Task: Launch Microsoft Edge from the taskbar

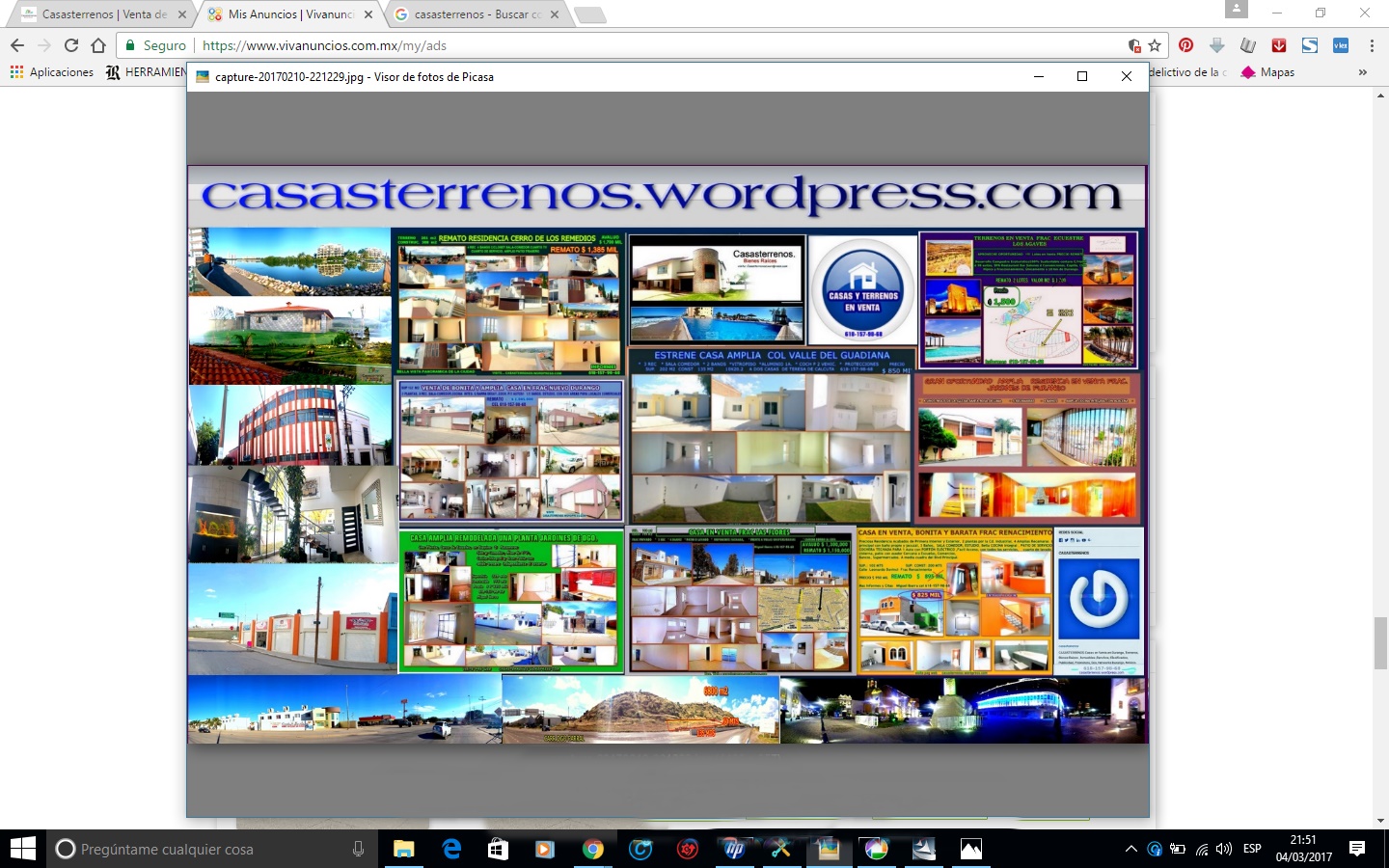Action: [x=451, y=849]
